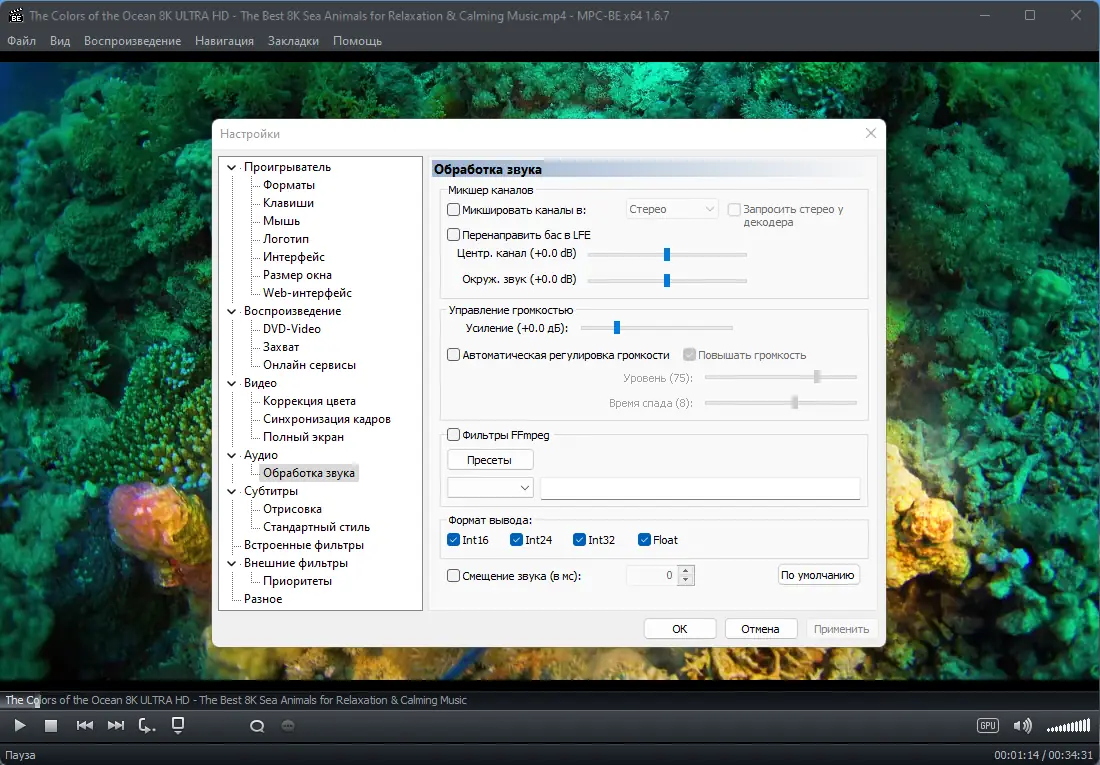Adjust the Окруж. звук slider
The width and height of the screenshot is (1100, 765).
coord(667,280)
